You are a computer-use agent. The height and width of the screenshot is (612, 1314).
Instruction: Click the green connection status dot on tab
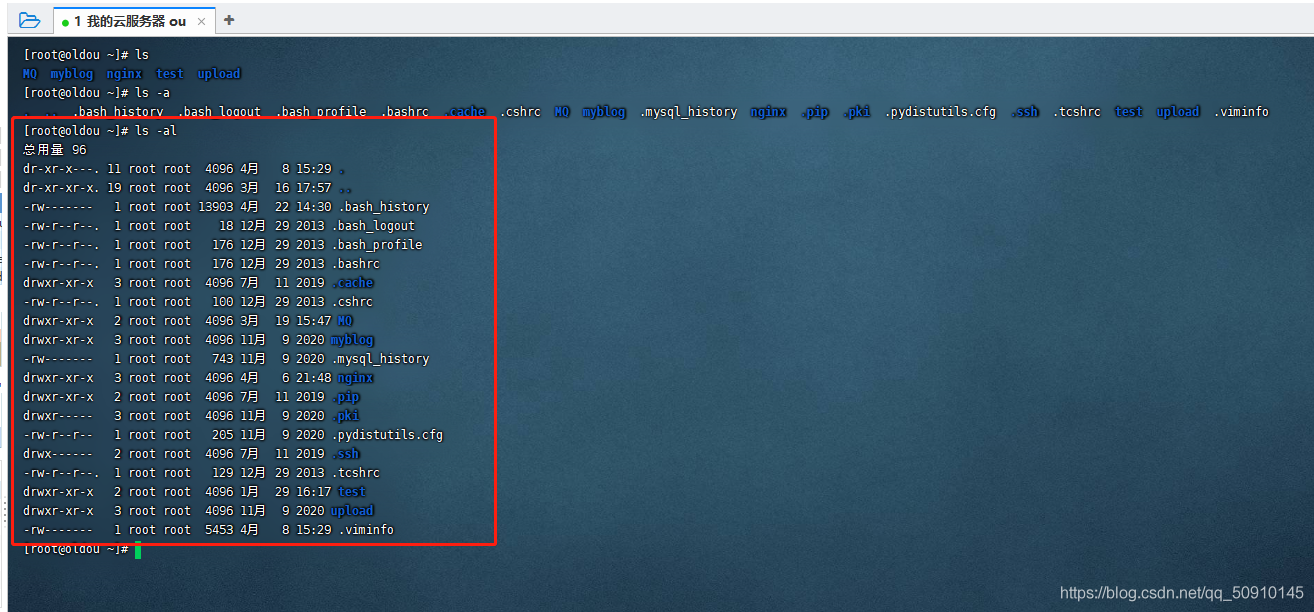(65, 22)
